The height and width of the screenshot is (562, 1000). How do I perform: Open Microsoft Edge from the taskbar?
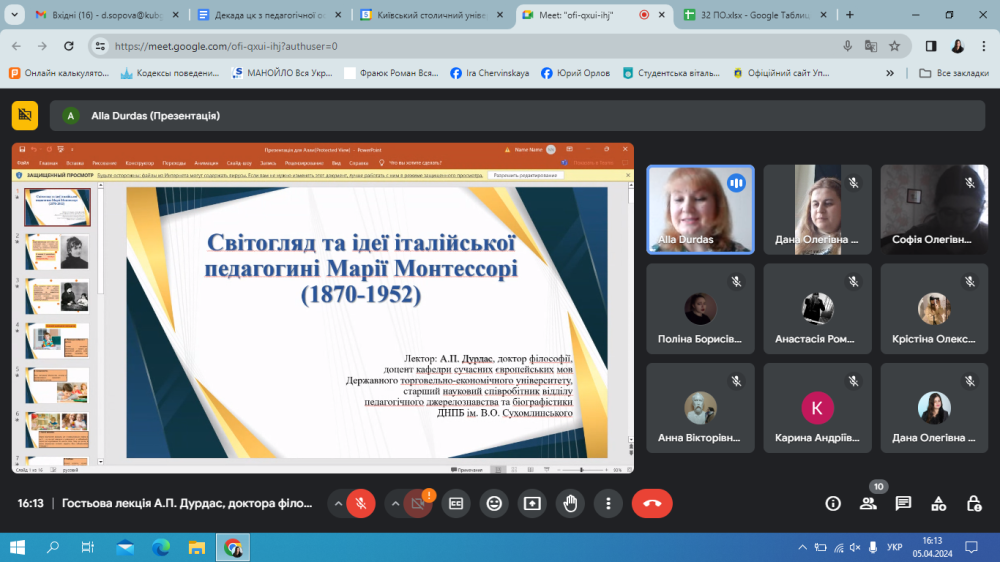tap(161, 547)
